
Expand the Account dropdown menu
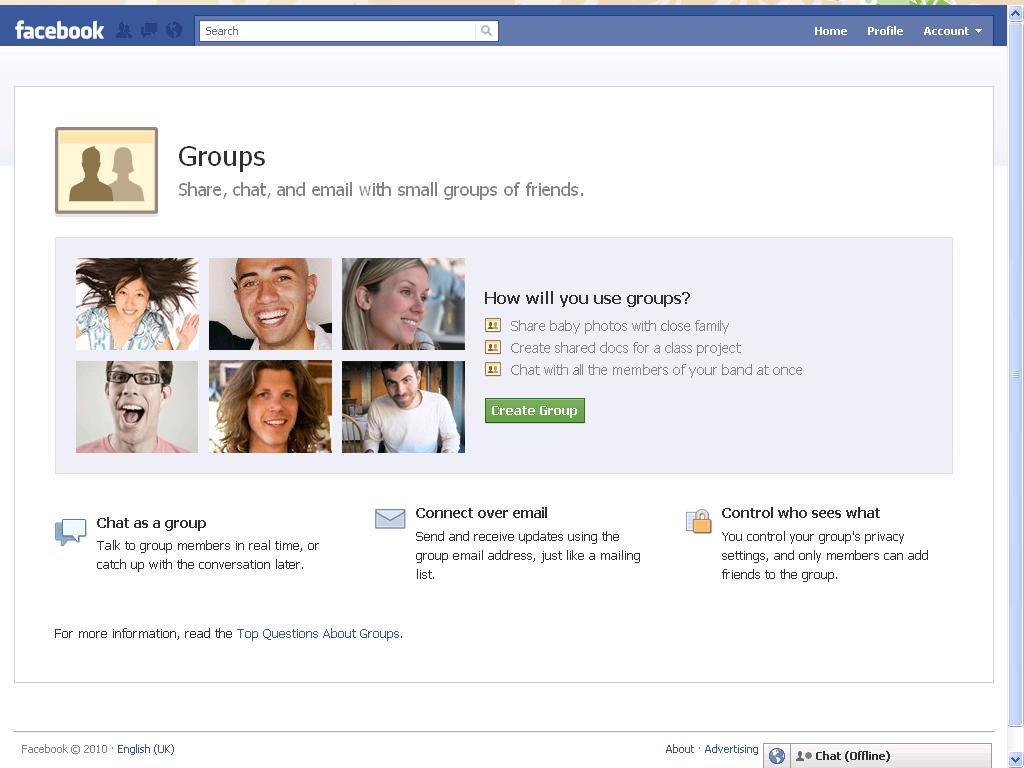click(952, 31)
